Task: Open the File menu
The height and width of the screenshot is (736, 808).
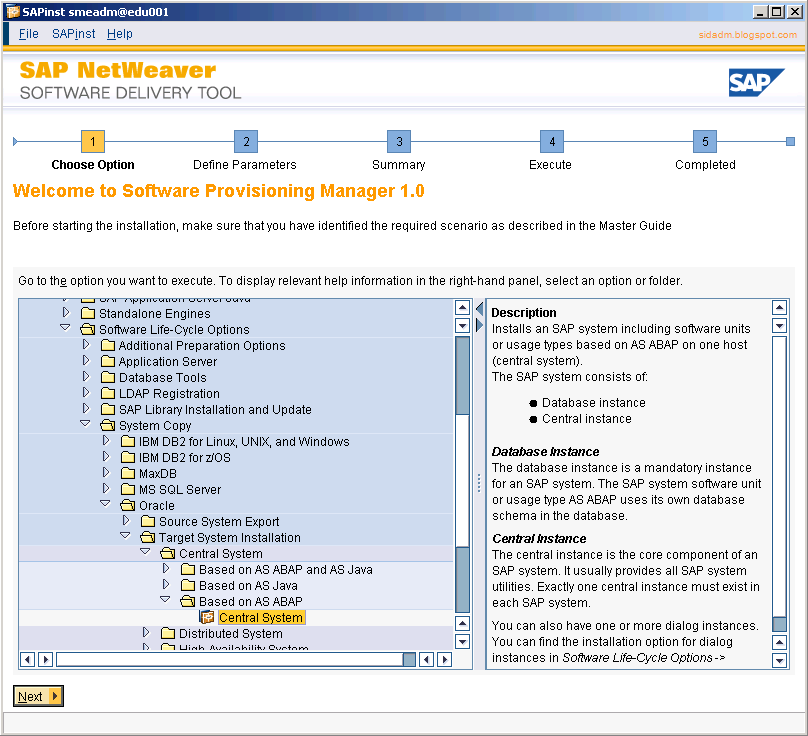Action: coord(28,33)
